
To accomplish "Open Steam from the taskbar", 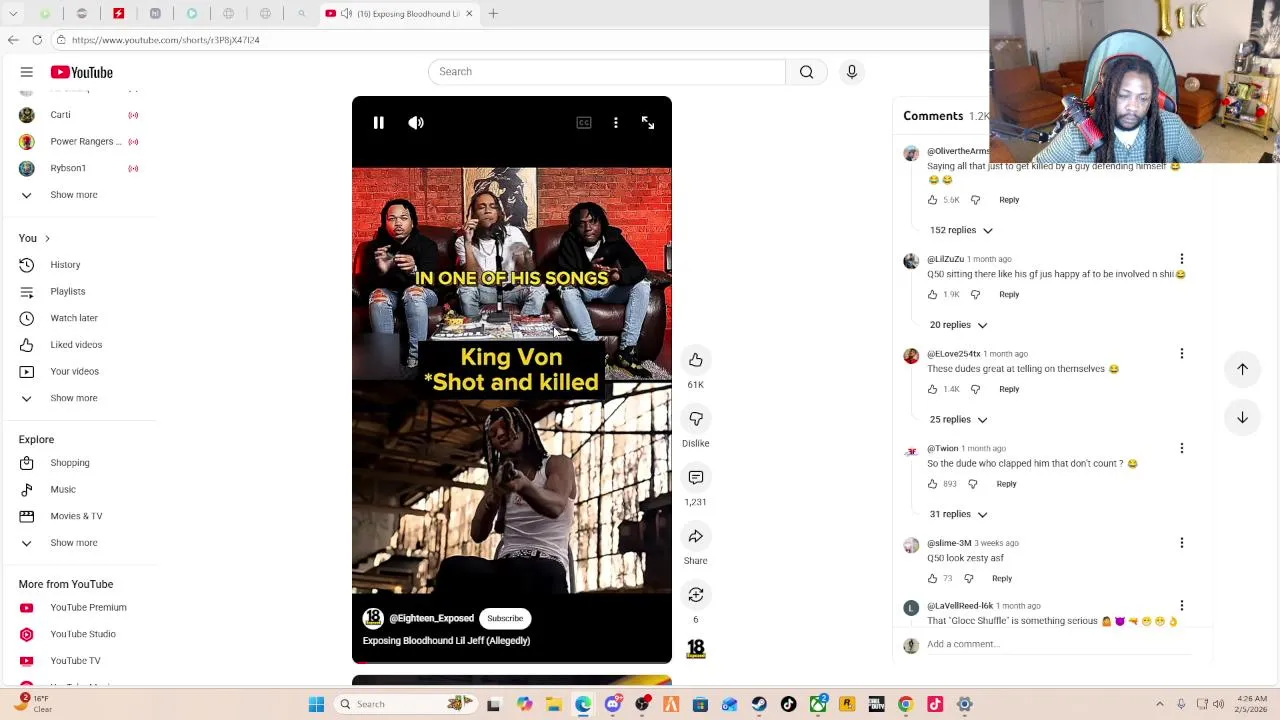I will [x=759, y=705].
